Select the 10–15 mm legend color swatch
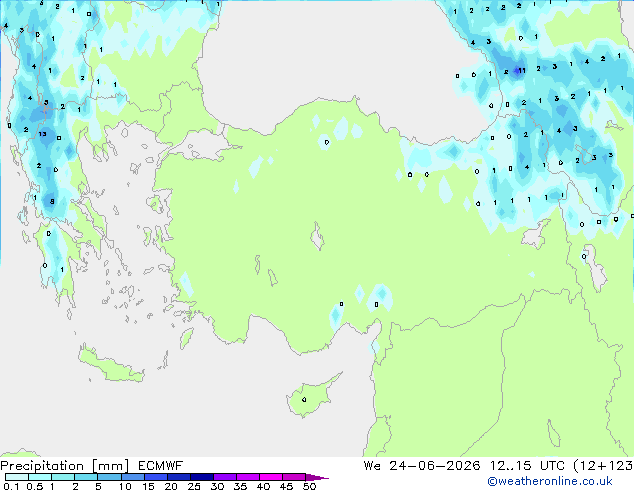634x490 pixels. point(132,477)
